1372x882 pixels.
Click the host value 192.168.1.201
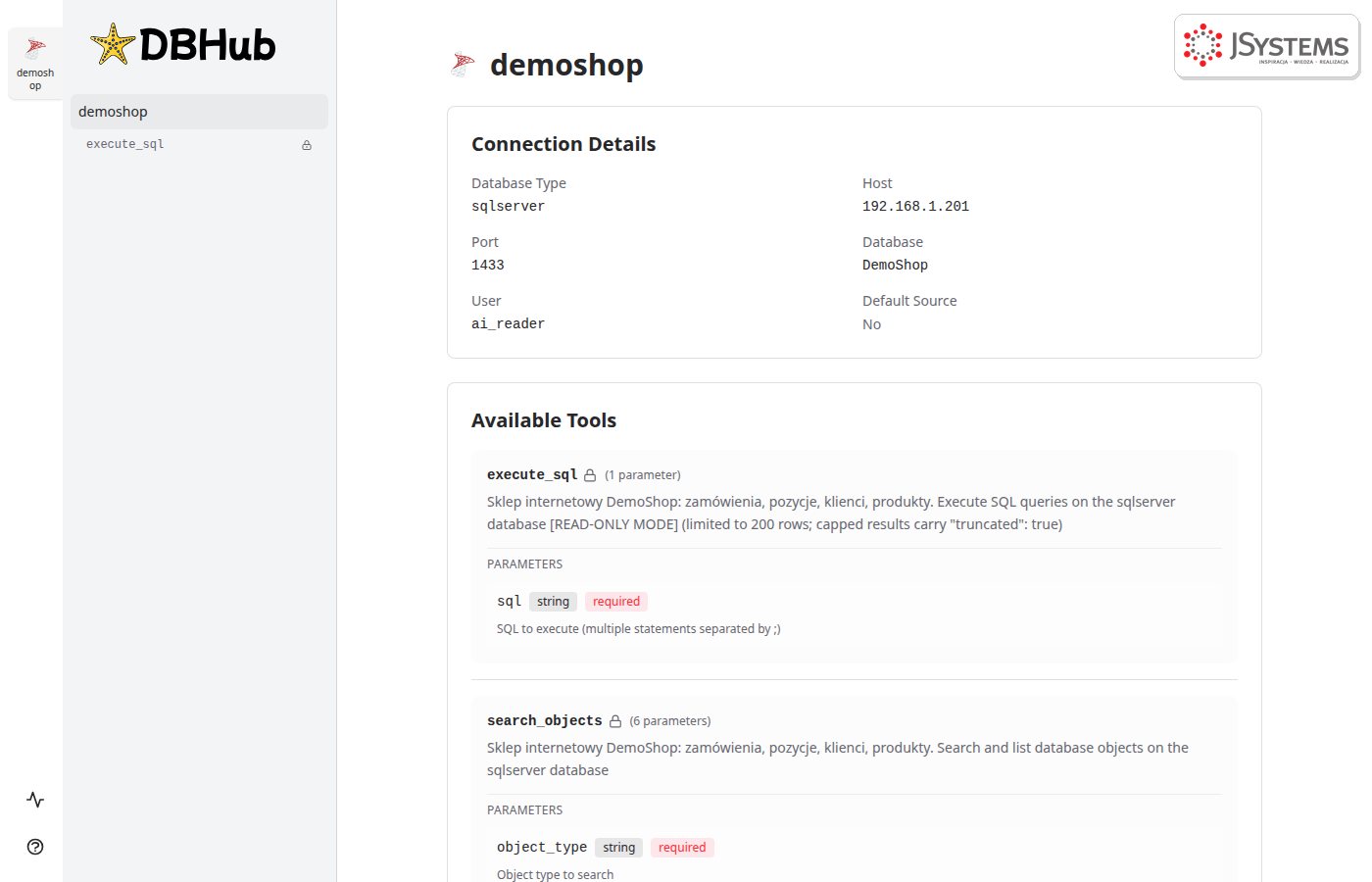coord(915,207)
